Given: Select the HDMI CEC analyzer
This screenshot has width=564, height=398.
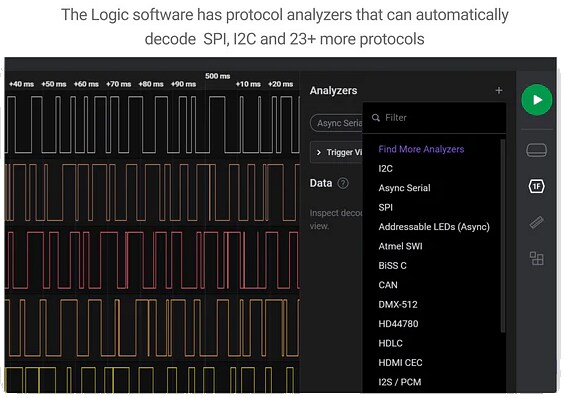Looking at the screenshot, I should pyautogui.click(x=400, y=363).
